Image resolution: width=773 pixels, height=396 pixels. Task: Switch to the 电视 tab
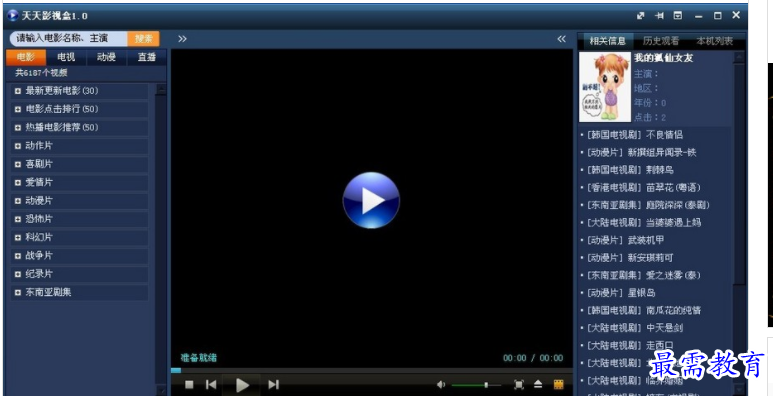(x=66, y=57)
